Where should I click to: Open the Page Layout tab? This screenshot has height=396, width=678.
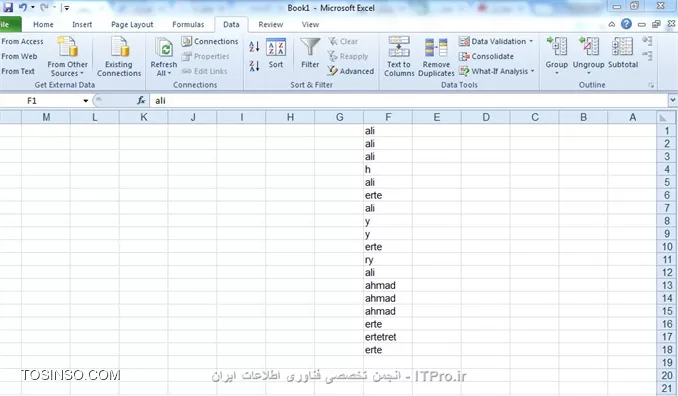132,25
